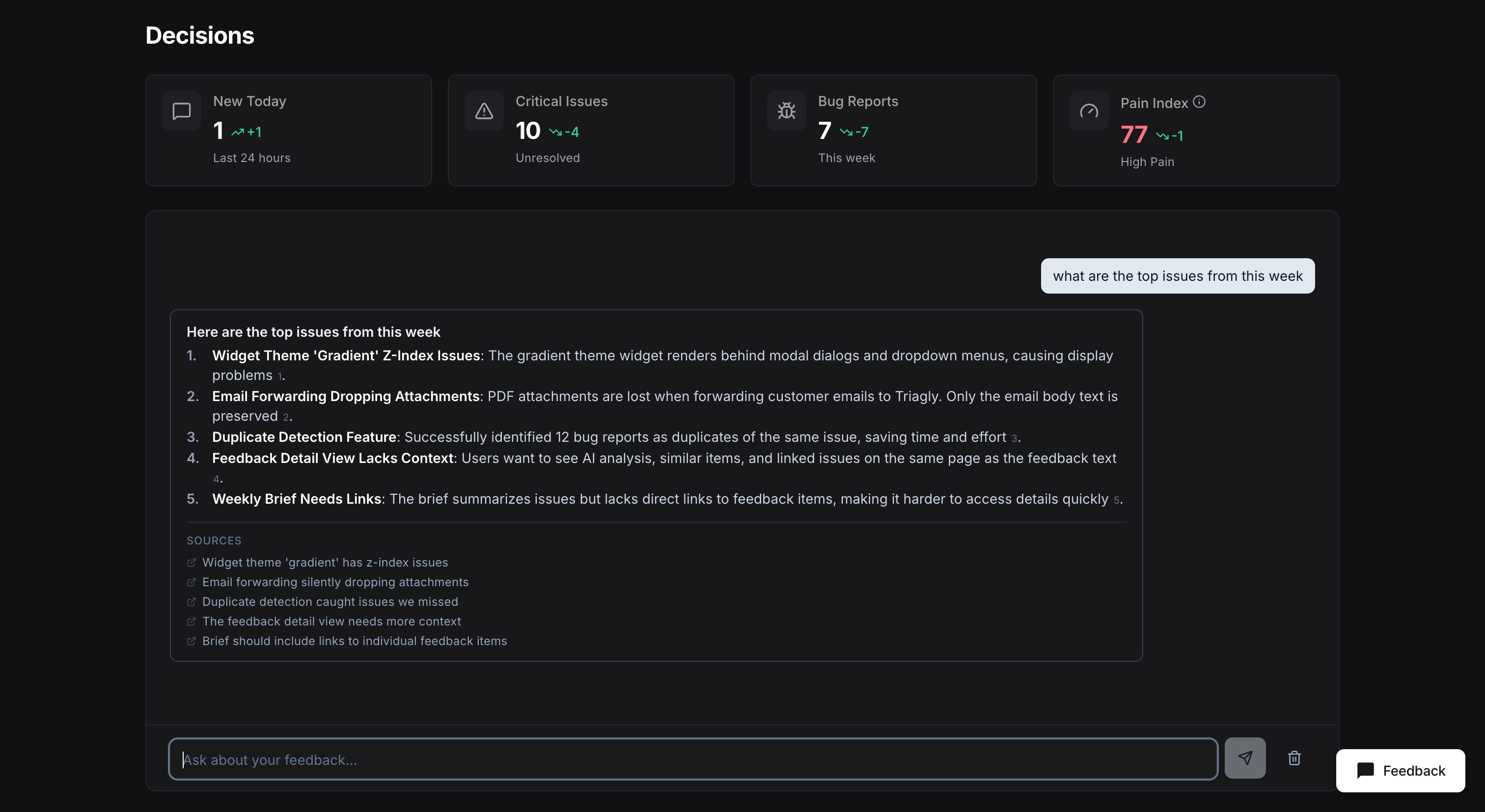The width and height of the screenshot is (1485, 812).
Task: Click the New Today chat bubble icon
Action: [x=182, y=110]
